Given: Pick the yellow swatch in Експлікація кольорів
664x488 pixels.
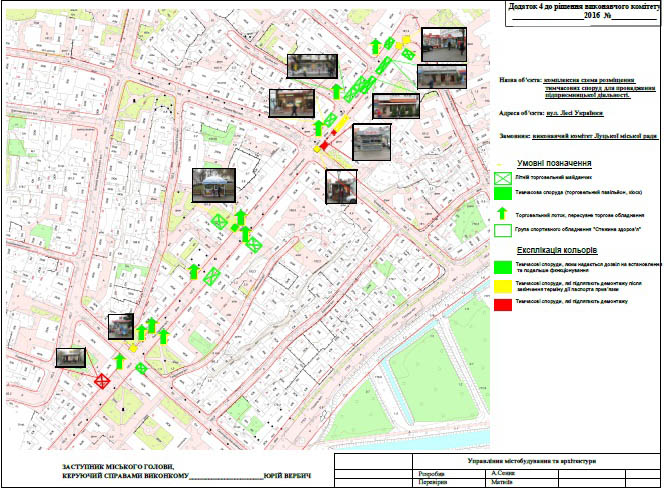Looking at the screenshot, I should point(501,285).
